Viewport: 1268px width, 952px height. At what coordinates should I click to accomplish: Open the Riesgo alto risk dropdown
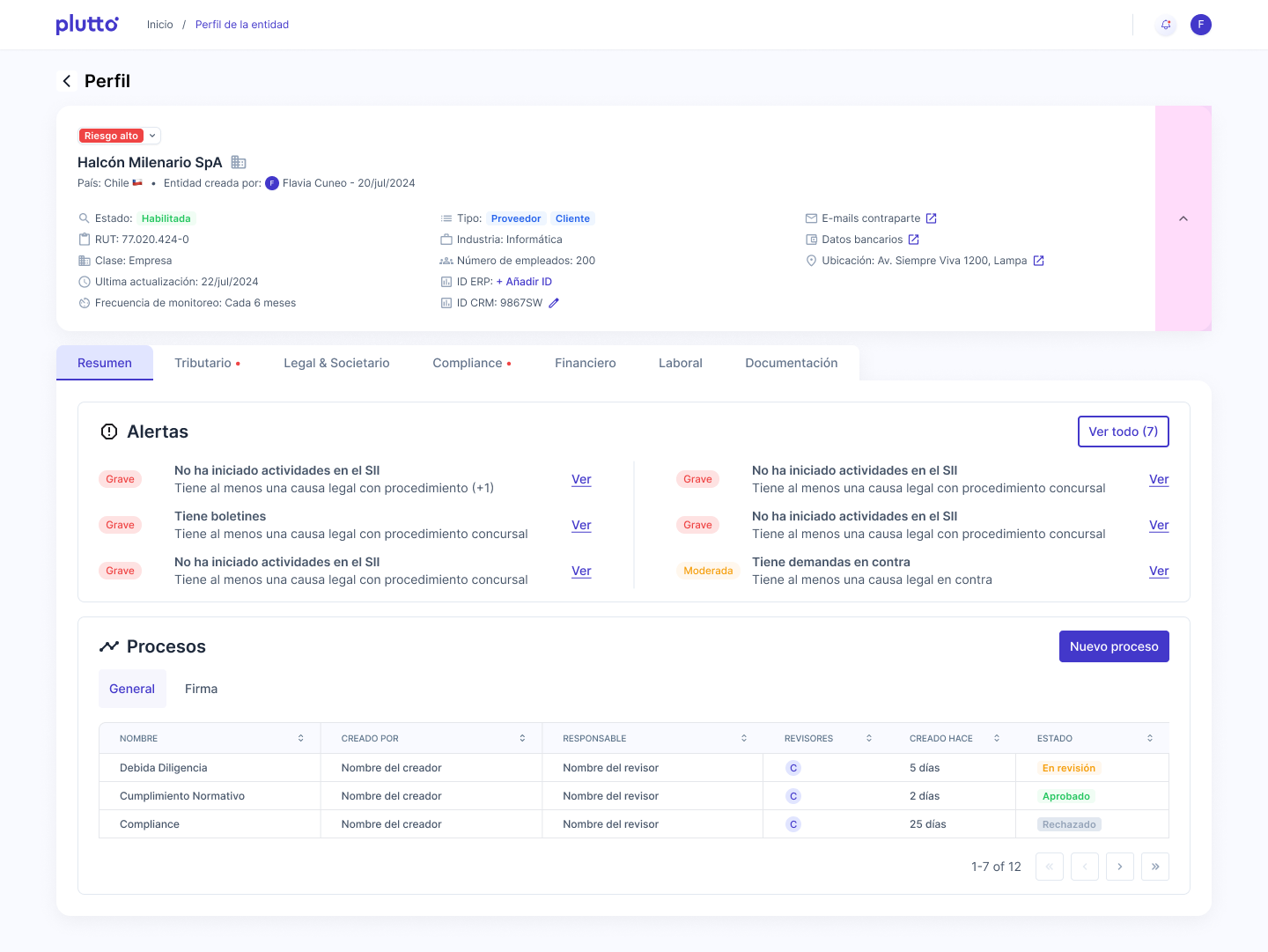[152, 136]
